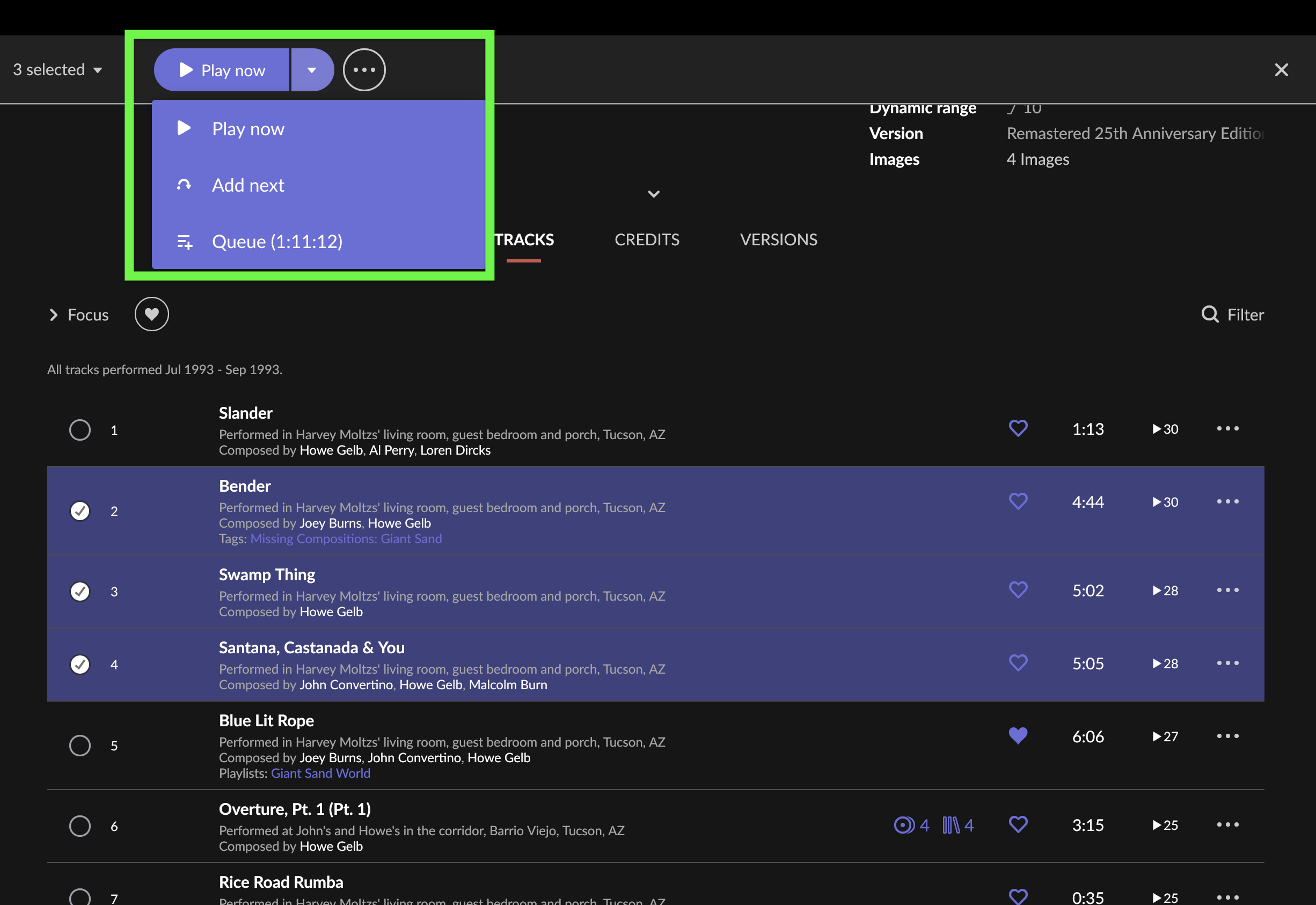Deselect the Bender track checkbox
The height and width of the screenshot is (905, 1316).
tap(80, 511)
